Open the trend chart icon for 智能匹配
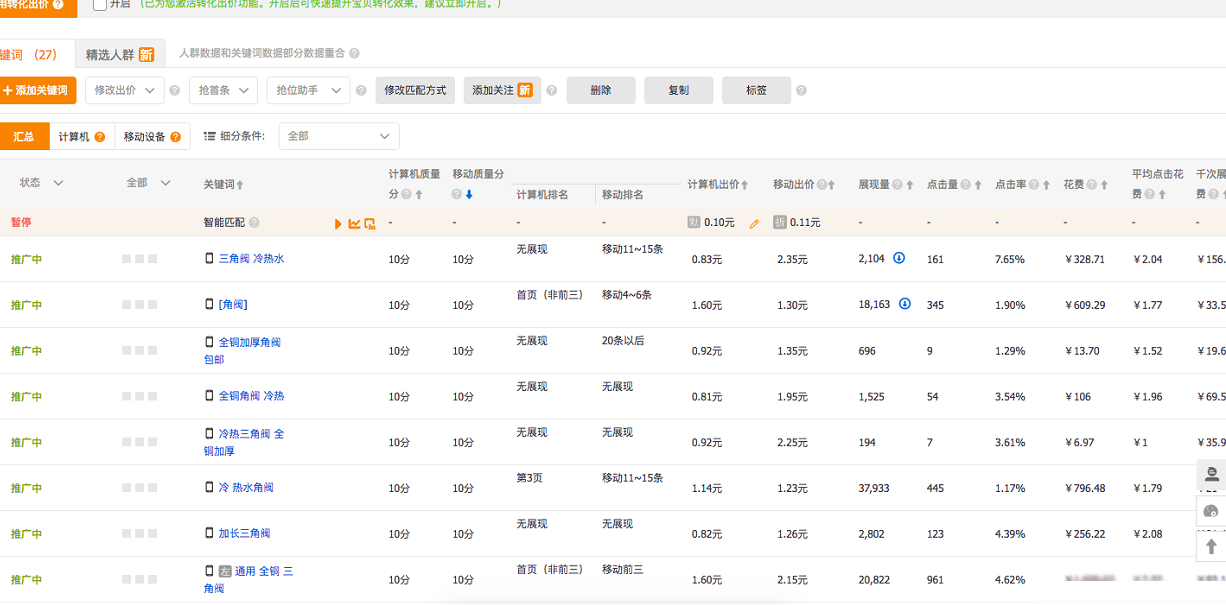This screenshot has height=605, width=1226. point(354,223)
